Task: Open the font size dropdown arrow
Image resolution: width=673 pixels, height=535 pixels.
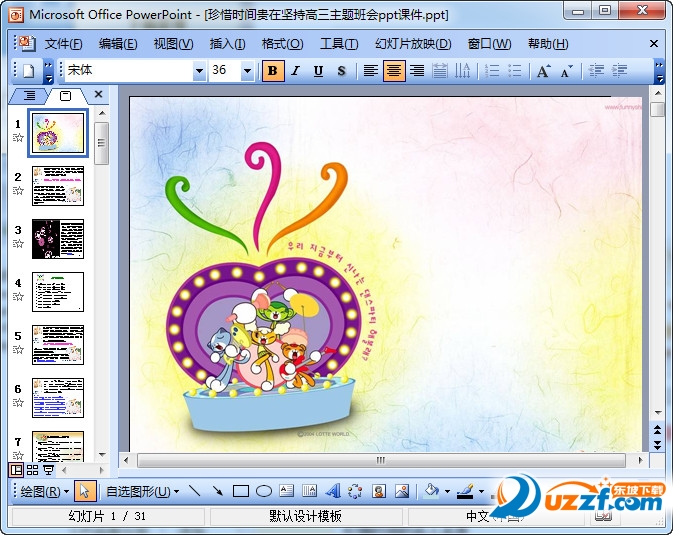Action: (x=247, y=71)
